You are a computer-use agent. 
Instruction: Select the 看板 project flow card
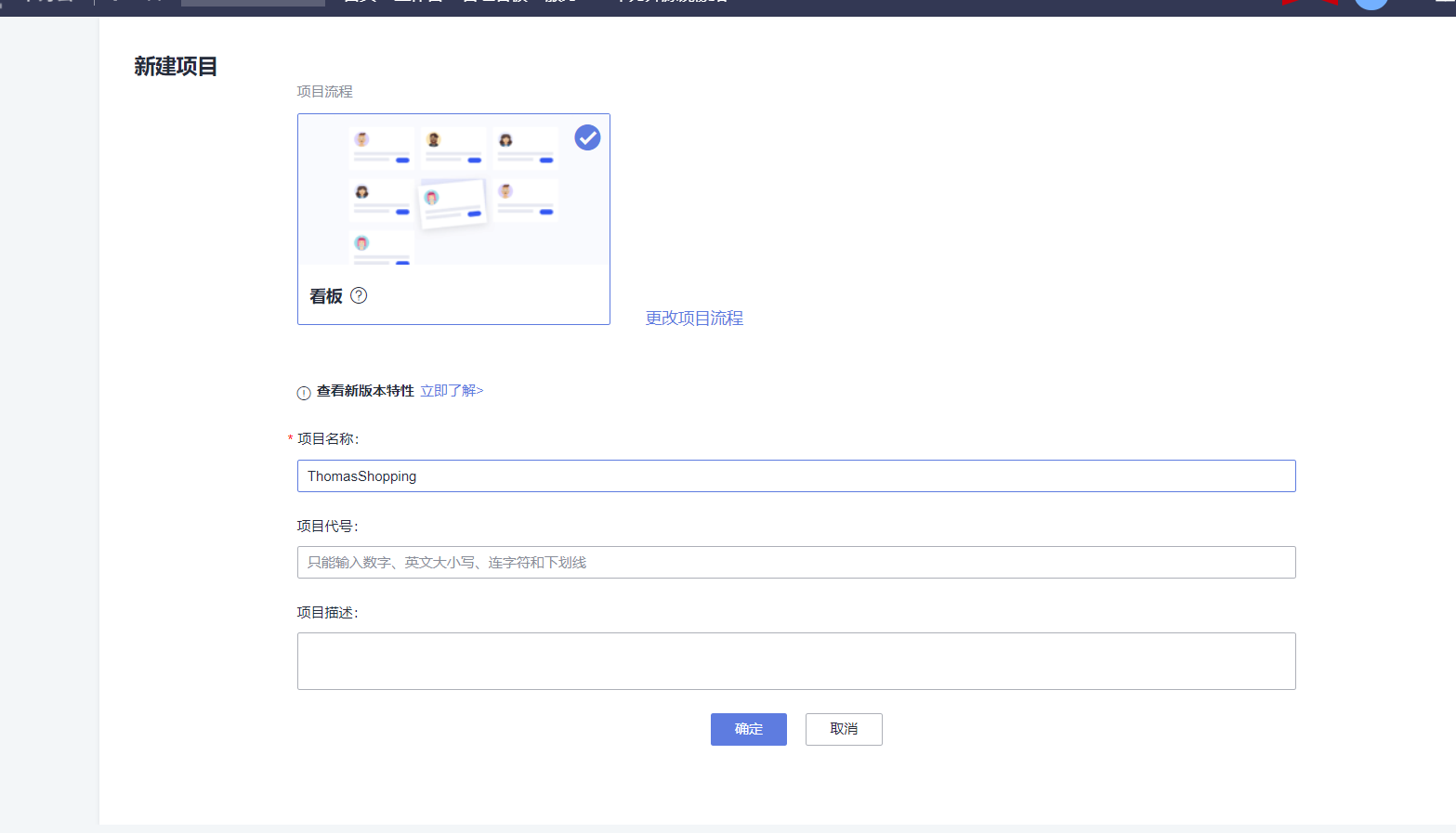point(453,219)
